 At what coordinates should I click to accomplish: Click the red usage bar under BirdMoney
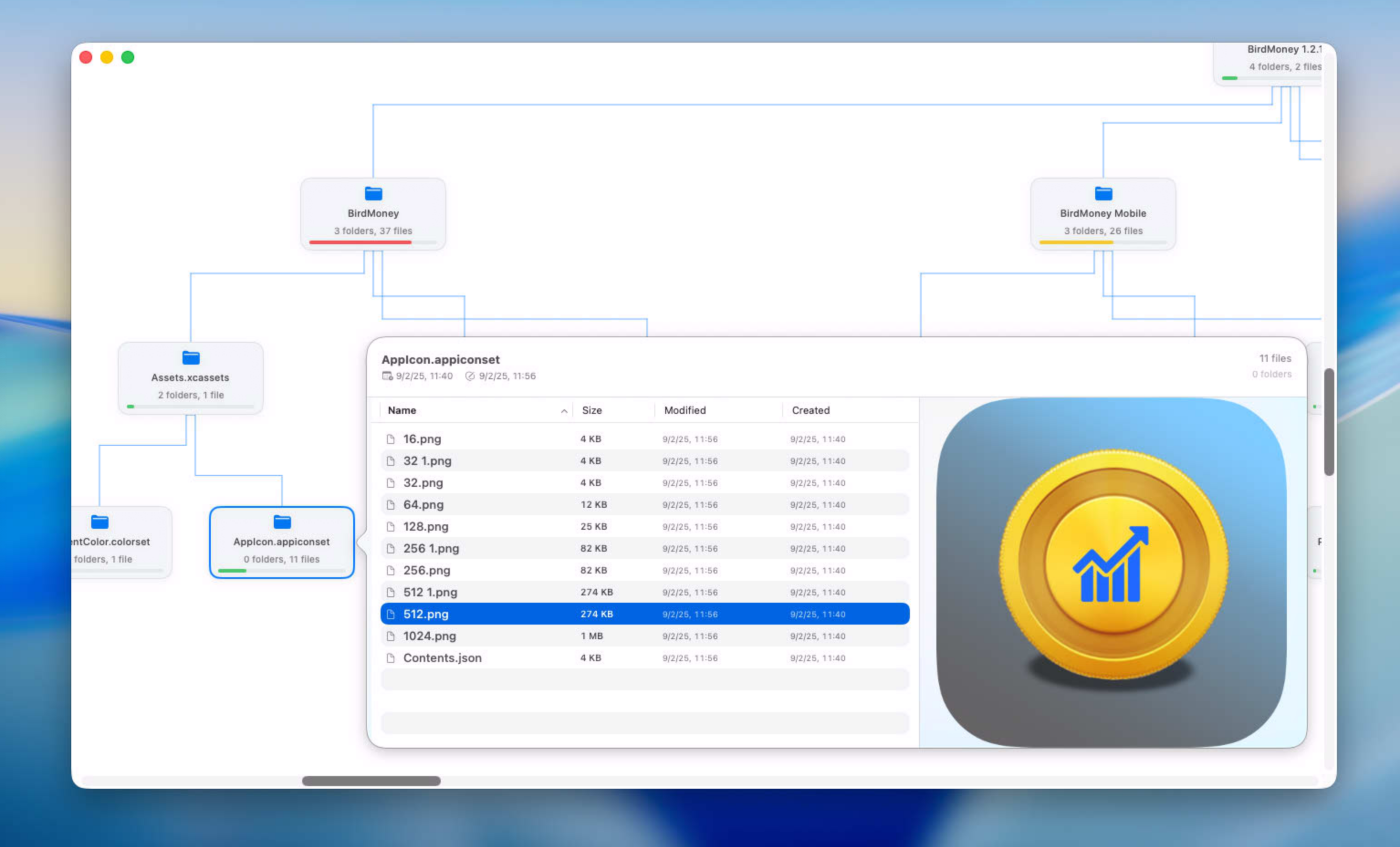(360, 242)
